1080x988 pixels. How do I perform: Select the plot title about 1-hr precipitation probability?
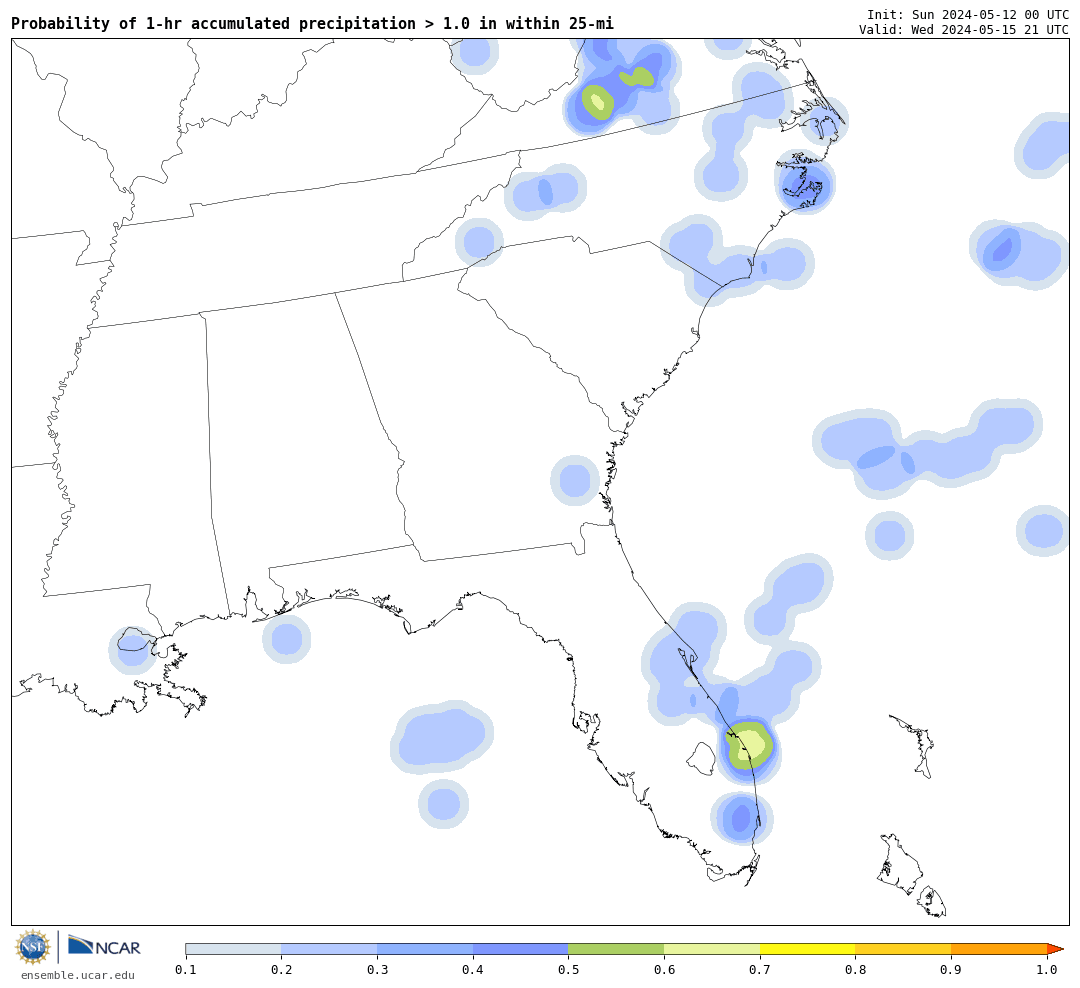312,24
